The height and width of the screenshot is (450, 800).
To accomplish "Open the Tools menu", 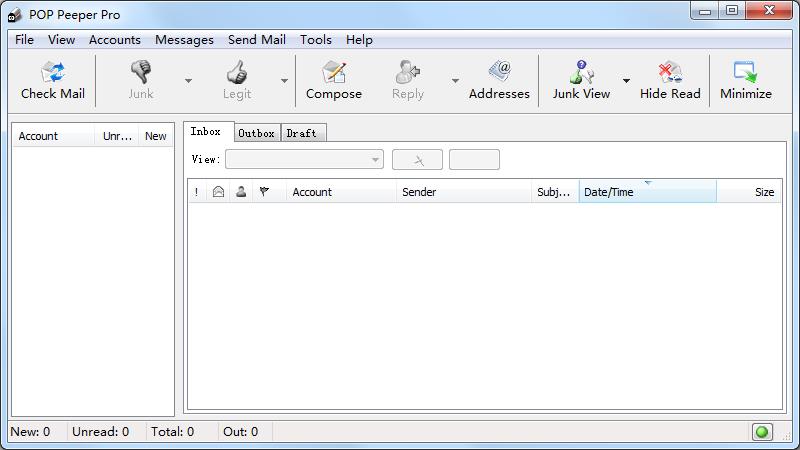I will tap(316, 40).
